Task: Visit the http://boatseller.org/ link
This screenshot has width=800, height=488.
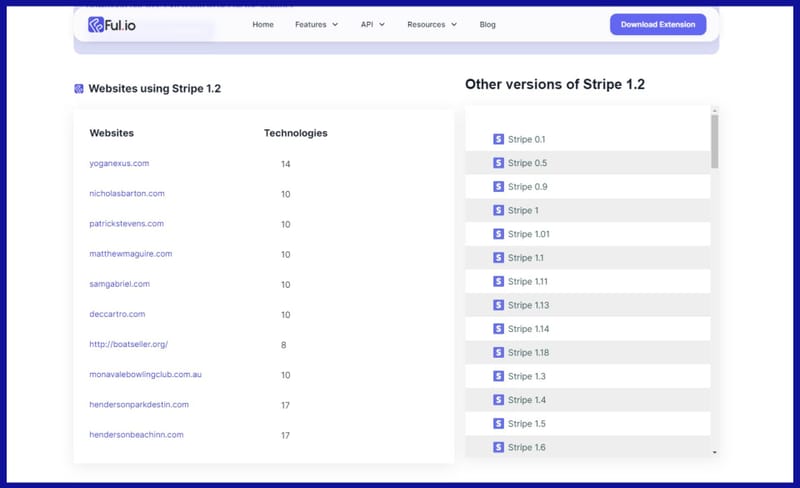Action: coord(128,344)
